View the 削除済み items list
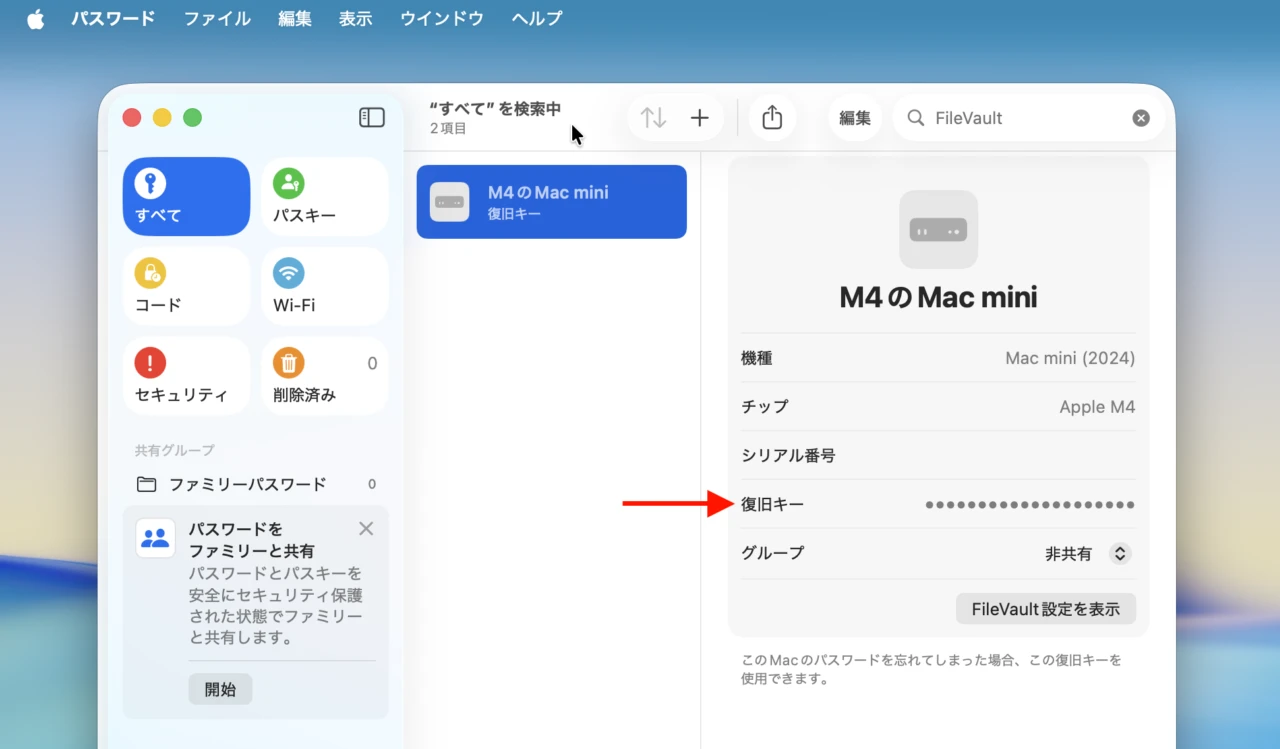This screenshot has height=749, width=1280. 324,376
